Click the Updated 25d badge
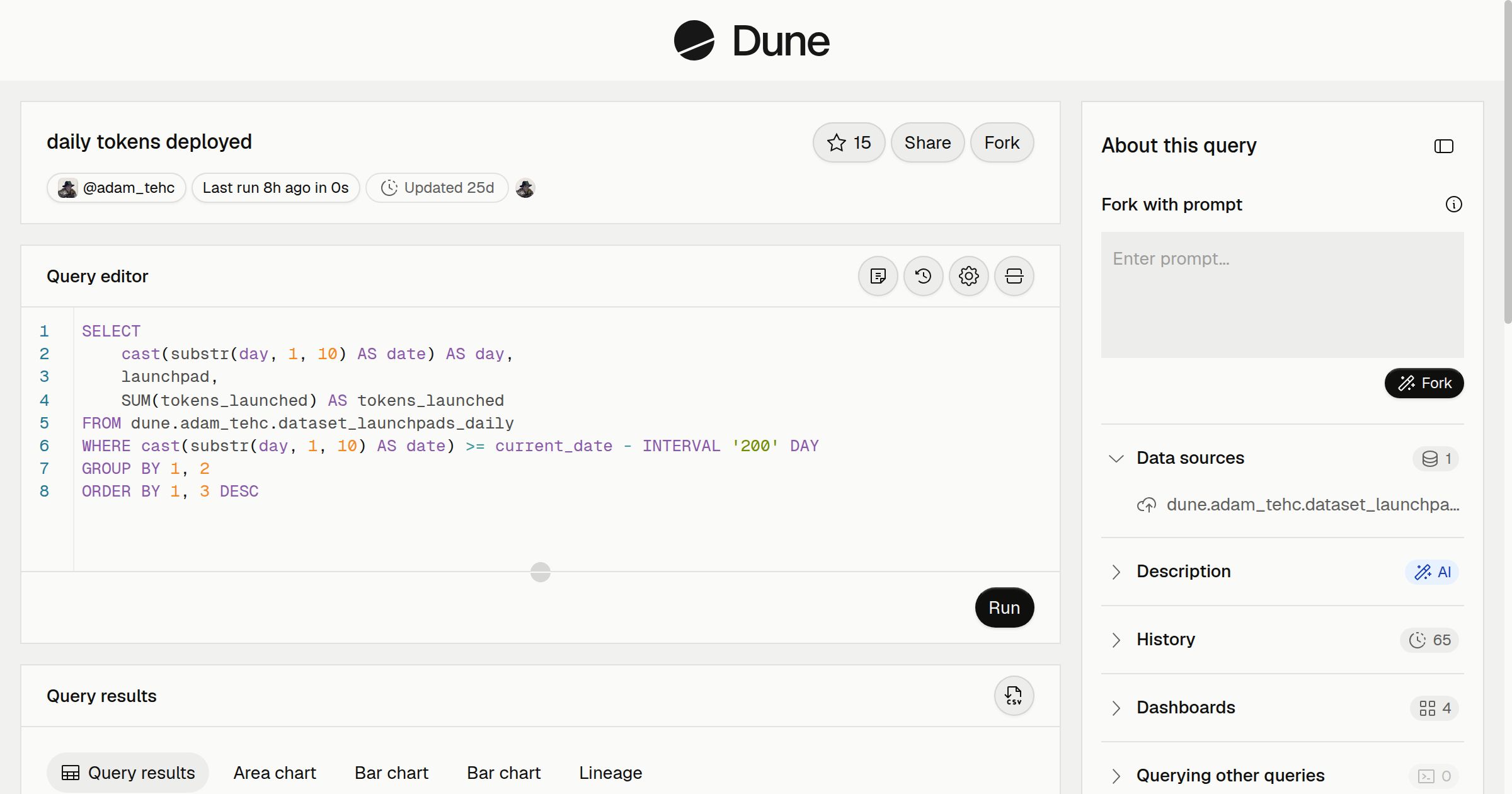 click(437, 188)
